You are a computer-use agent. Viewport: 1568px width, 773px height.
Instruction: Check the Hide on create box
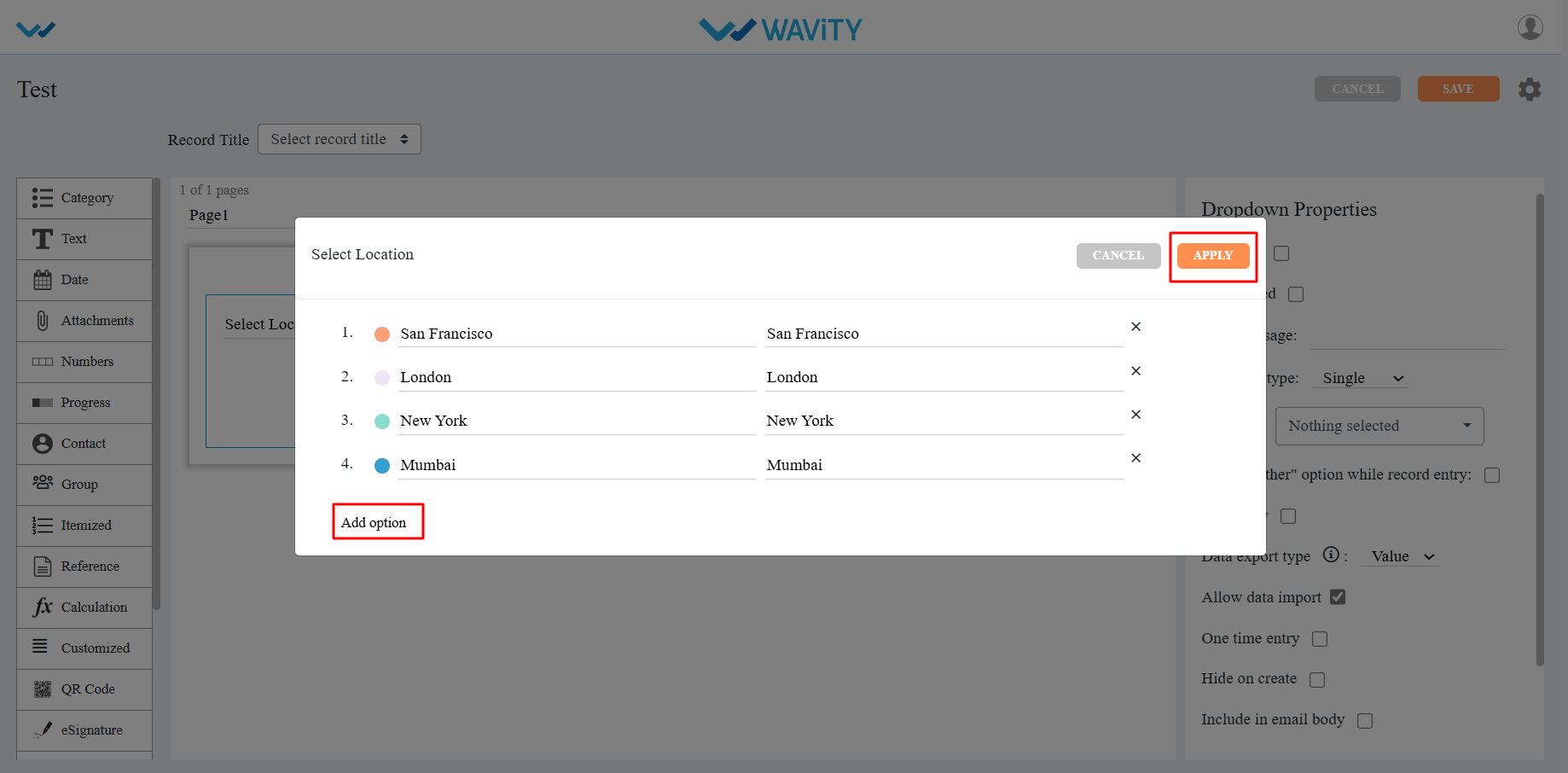pyautogui.click(x=1317, y=680)
